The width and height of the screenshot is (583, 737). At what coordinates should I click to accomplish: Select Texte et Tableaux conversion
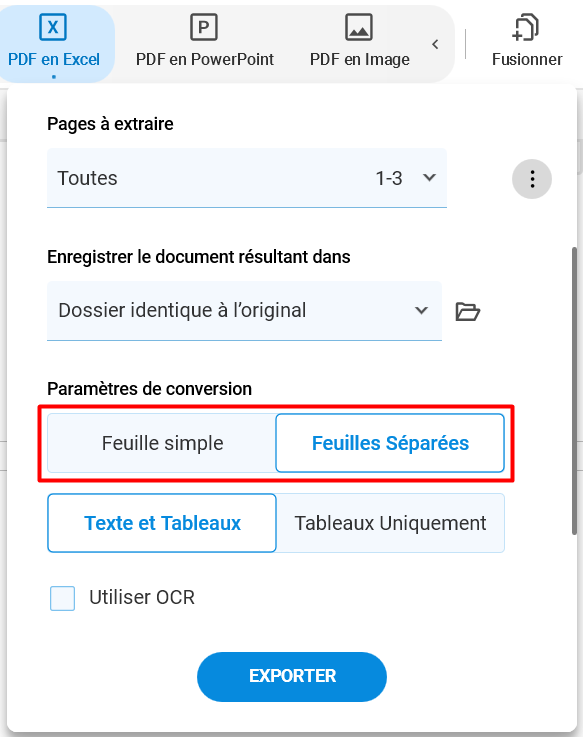point(162,523)
